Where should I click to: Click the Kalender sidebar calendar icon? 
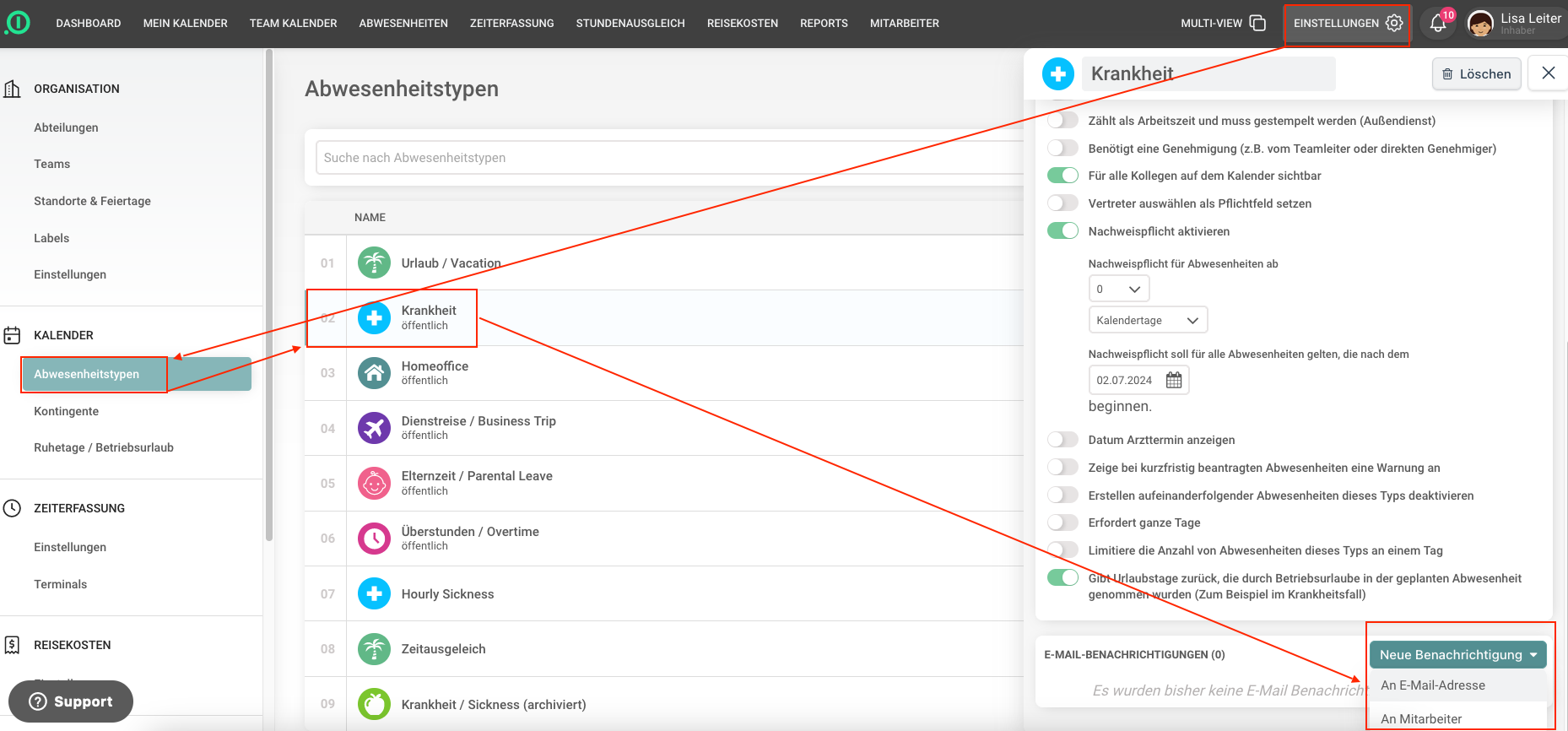[x=12, y=335]
